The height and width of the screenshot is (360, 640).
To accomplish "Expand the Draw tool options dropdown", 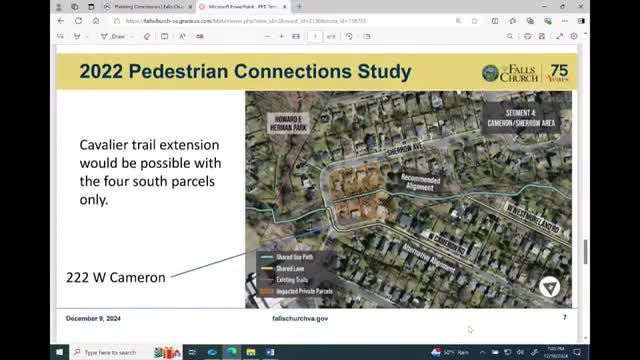I will pyautogui.click(x=132, y=36).
